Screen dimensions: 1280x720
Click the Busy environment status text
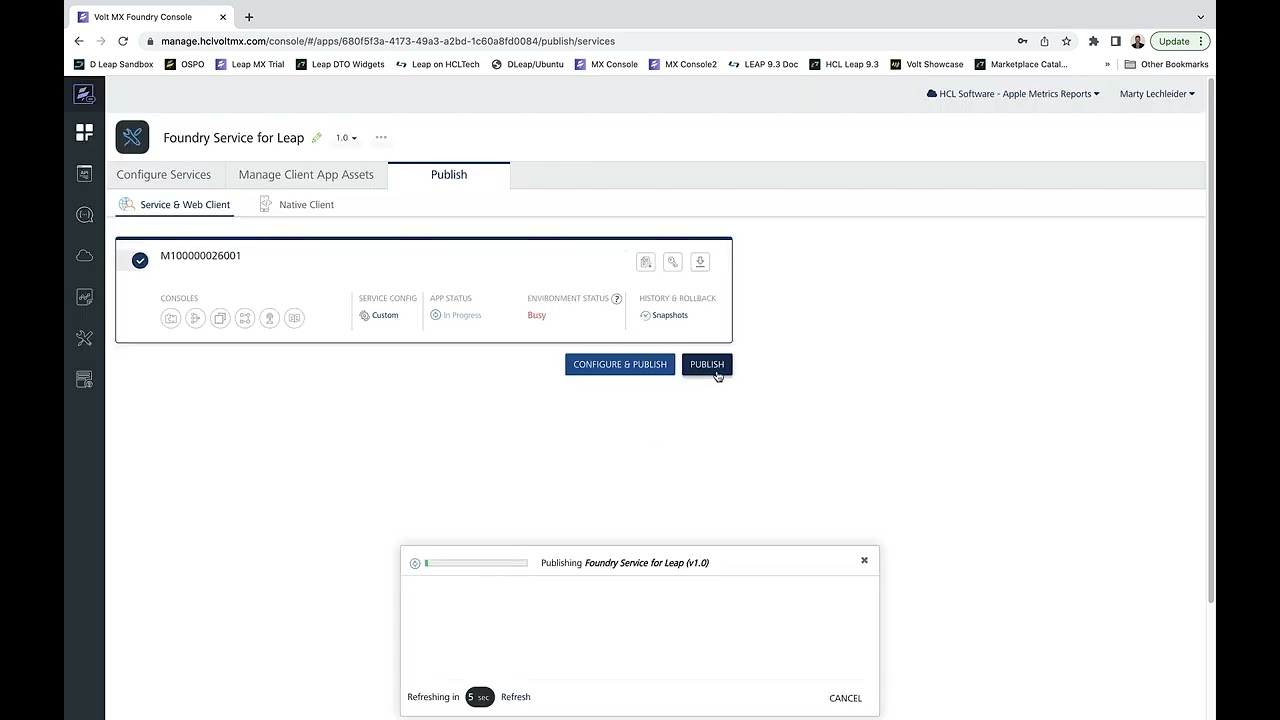pyautogui.click(x=537, y=315)
